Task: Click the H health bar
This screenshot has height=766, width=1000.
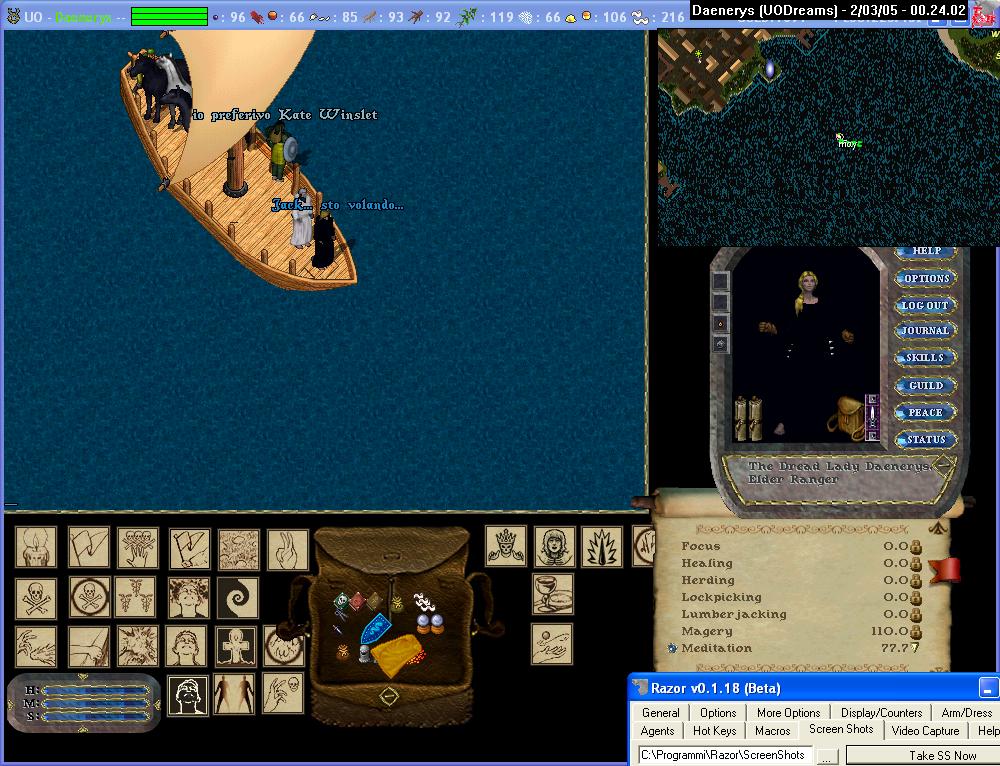Action: pos(96,690)
